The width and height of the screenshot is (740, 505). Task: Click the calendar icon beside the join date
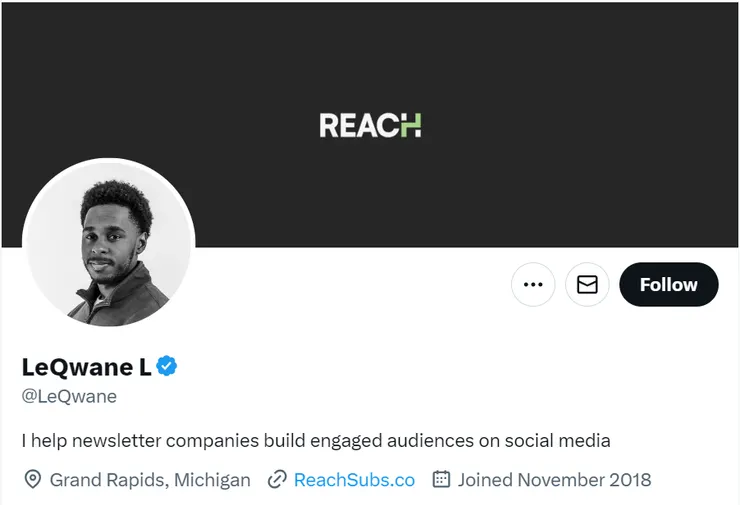tap(441, 480)
